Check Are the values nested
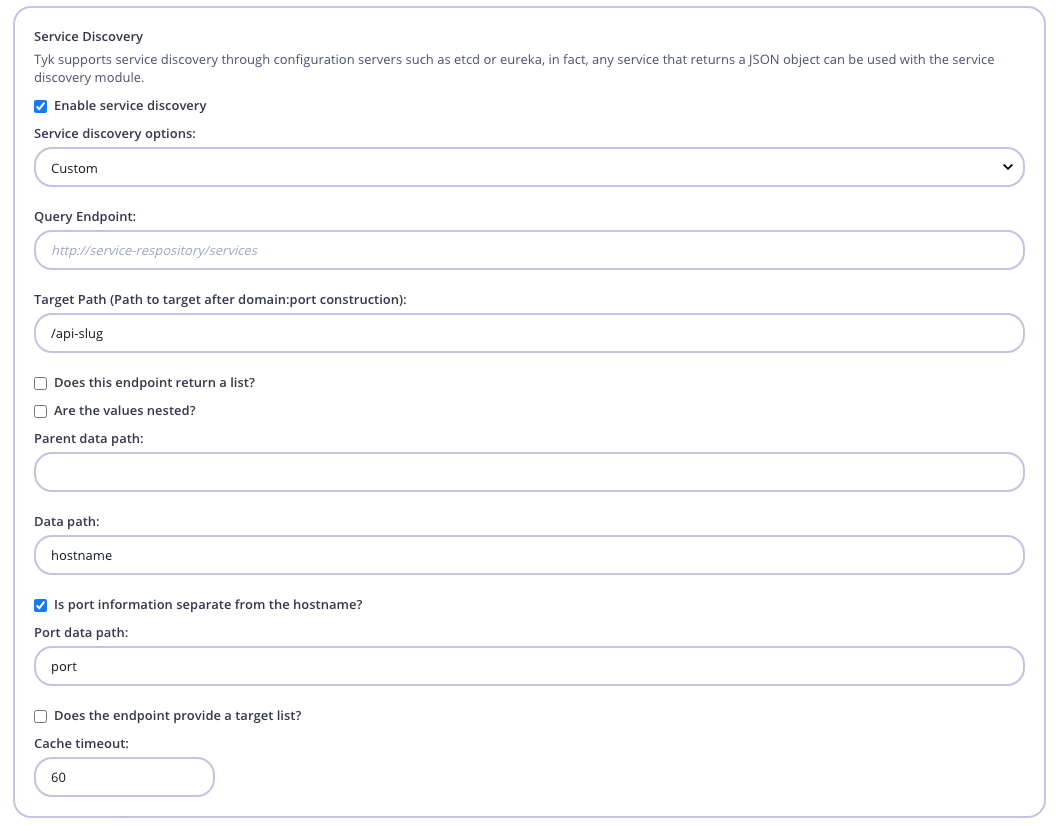This screenshot has height=825, width=1059. [x=40, y=411]
